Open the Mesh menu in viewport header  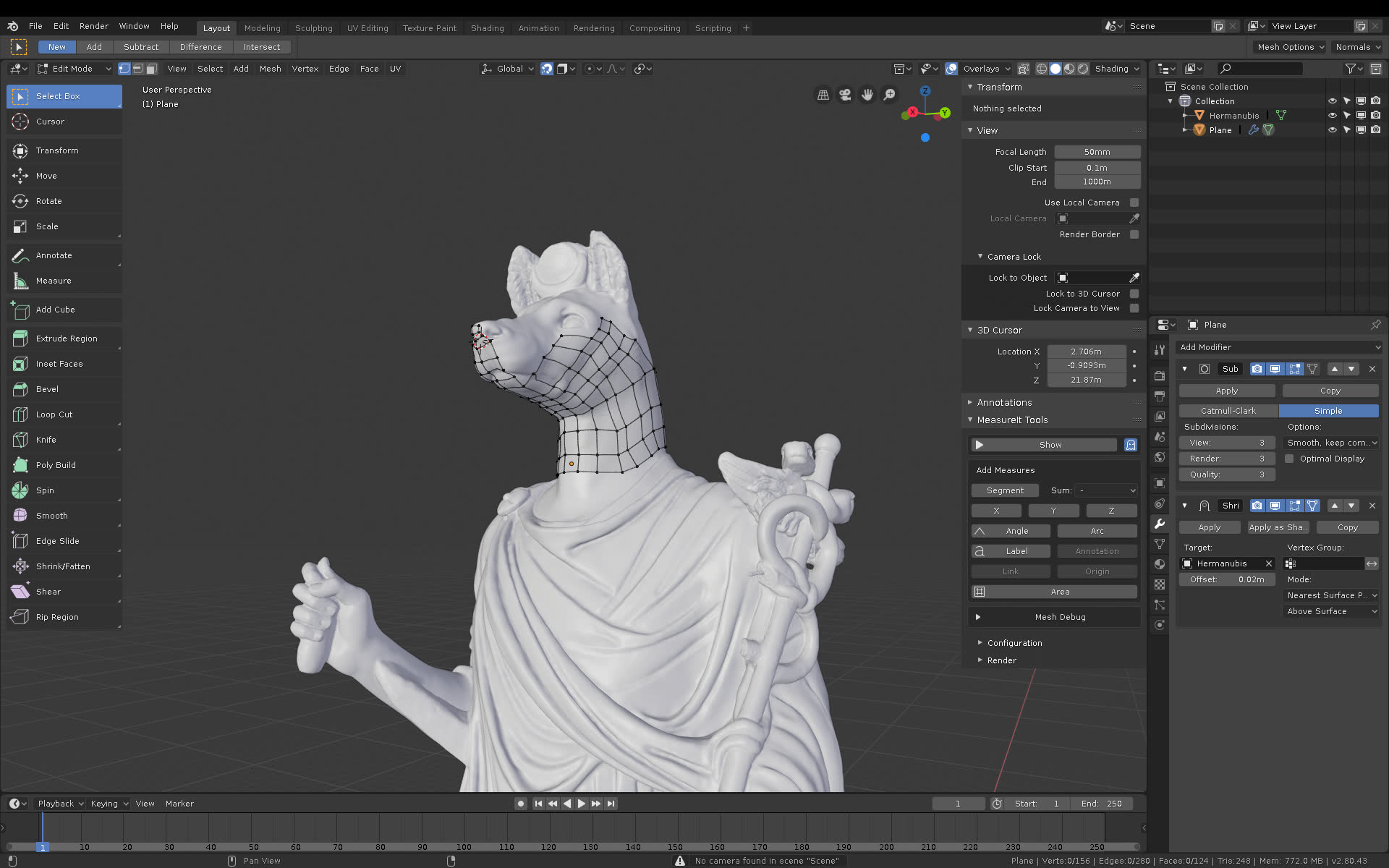(x=270, y=69)
